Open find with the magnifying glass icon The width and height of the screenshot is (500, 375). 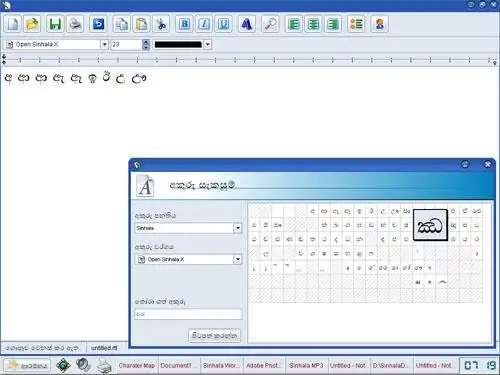pyautogui.click(x=270, y=24)
